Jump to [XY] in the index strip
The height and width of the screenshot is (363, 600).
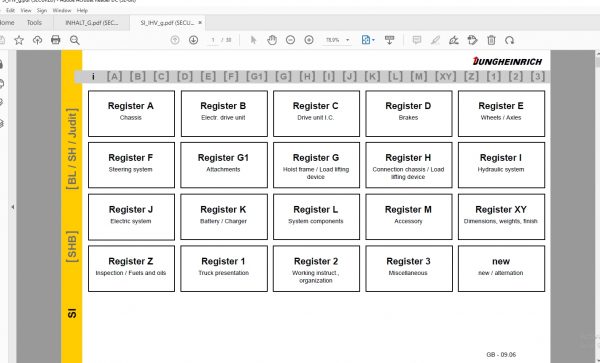point(446,77)
